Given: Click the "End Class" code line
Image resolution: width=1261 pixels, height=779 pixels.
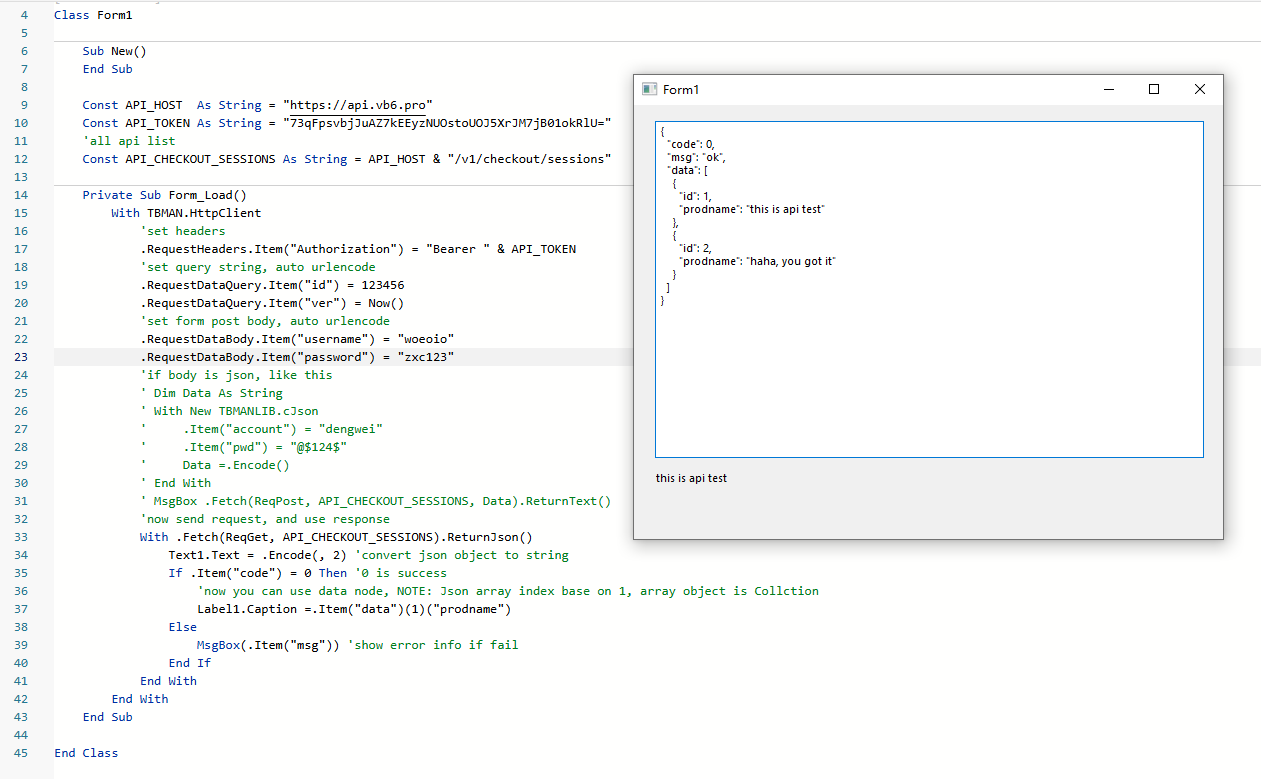Looking at the screenshot, I should pos(86,753).
